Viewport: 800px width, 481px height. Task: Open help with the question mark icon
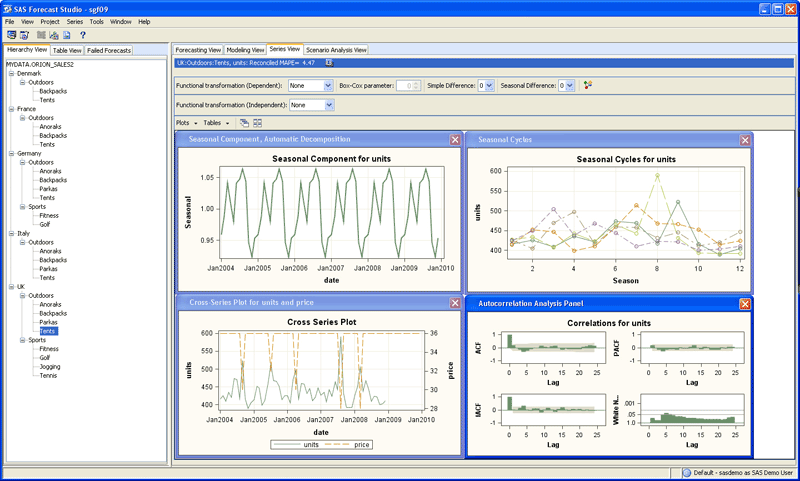tap(83, 35)
